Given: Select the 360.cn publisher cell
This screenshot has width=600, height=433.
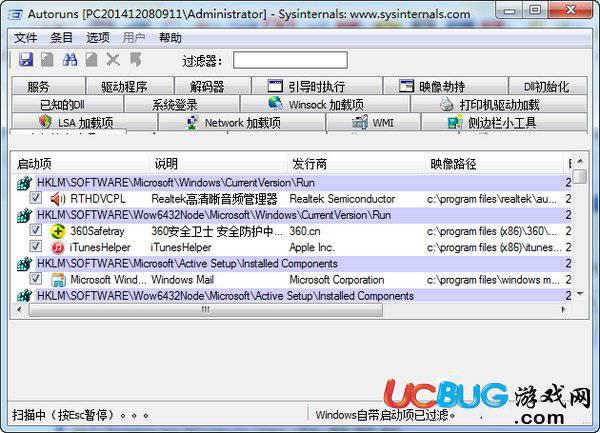Looking at the screenshot, I should 305,231.
